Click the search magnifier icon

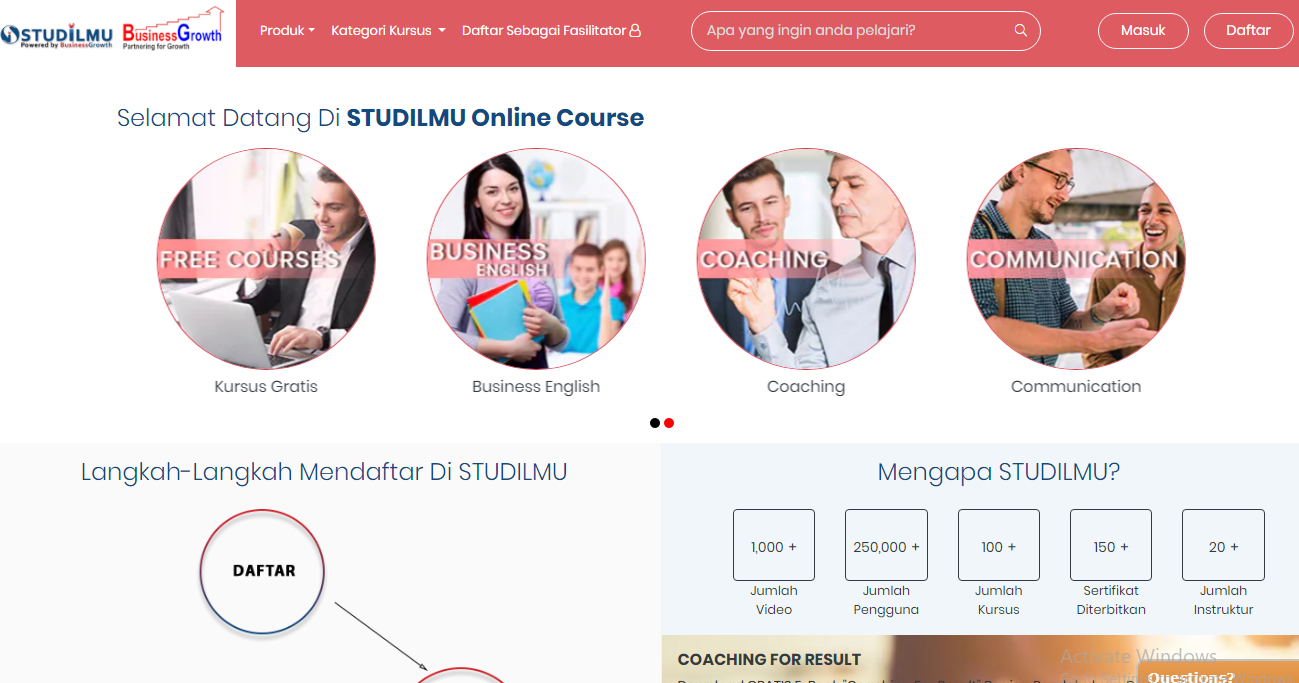tap(1021, 30)
